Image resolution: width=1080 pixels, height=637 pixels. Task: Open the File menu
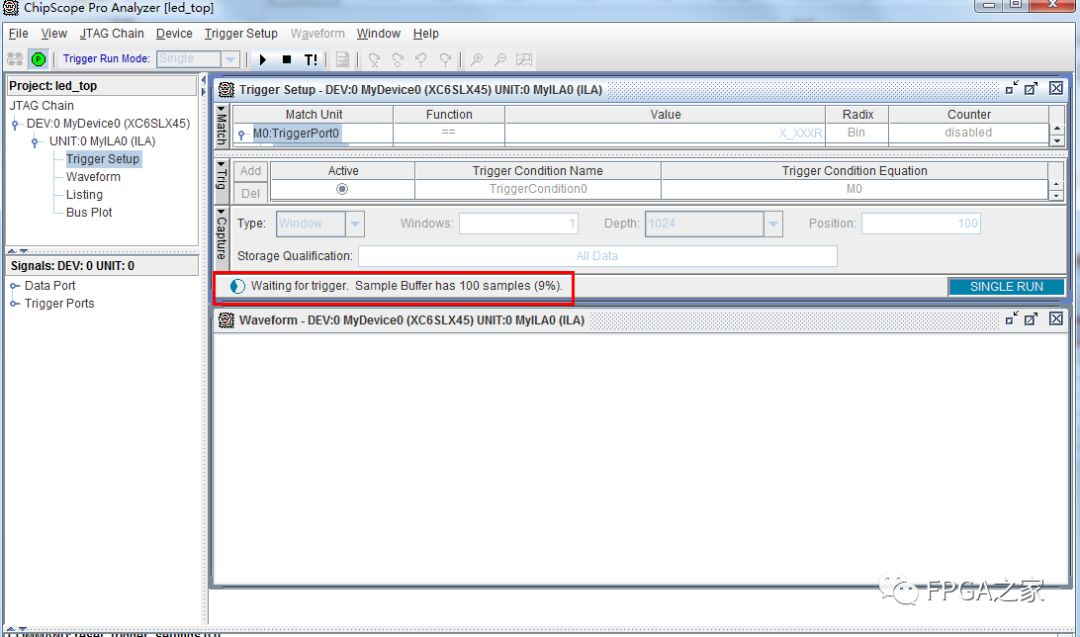point(19,33)
